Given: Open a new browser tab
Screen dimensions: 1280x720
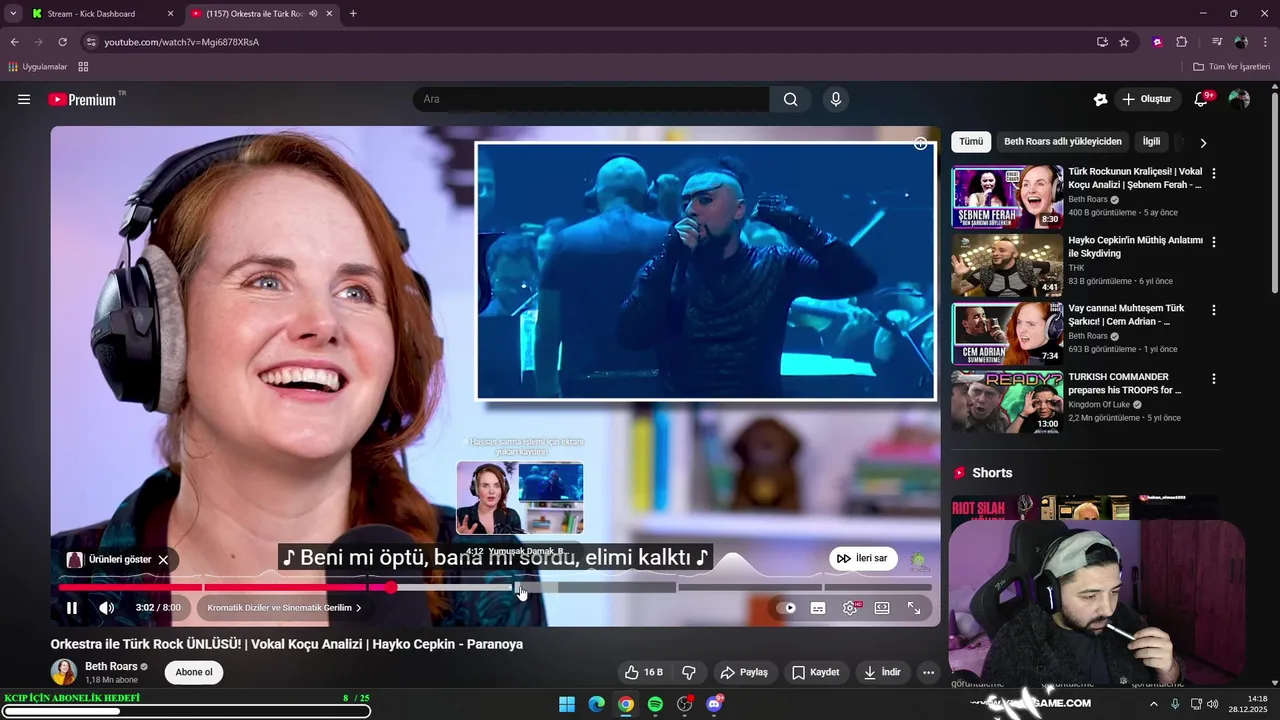Looking at the screenshot, I should [353, 14].
